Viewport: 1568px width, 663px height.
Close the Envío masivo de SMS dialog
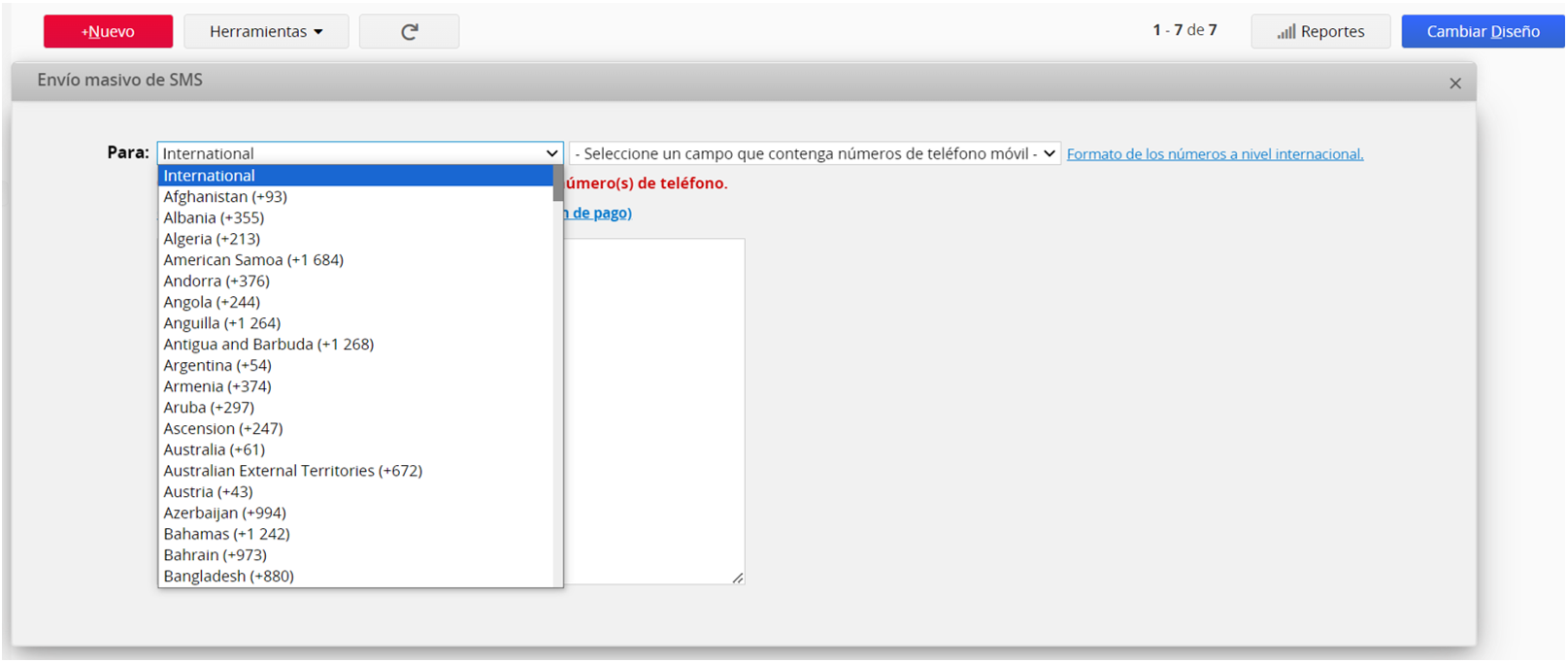(x=1454, y=83)
